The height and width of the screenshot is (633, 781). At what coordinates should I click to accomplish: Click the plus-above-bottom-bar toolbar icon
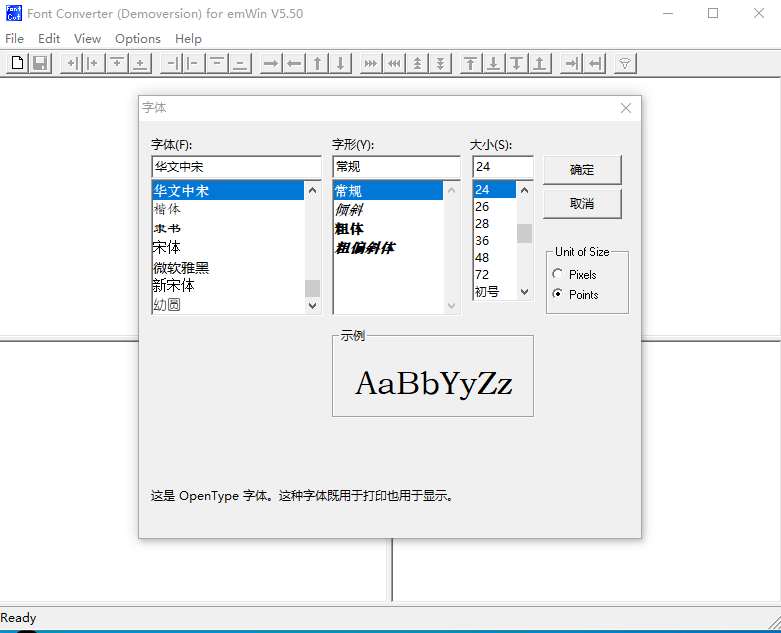pos(140,63)
